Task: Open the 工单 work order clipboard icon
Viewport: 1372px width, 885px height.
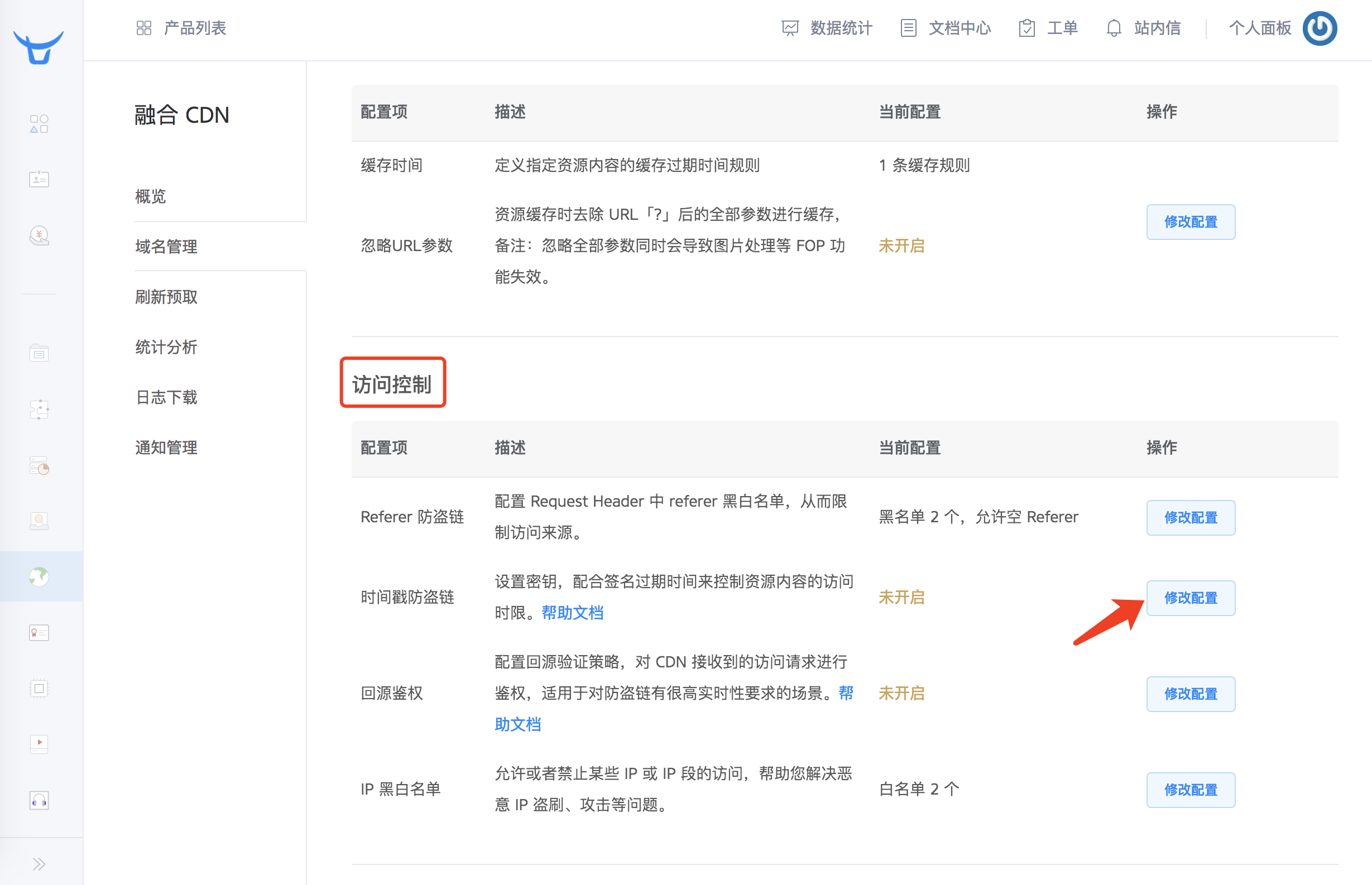Action: tap(1027, 27)
